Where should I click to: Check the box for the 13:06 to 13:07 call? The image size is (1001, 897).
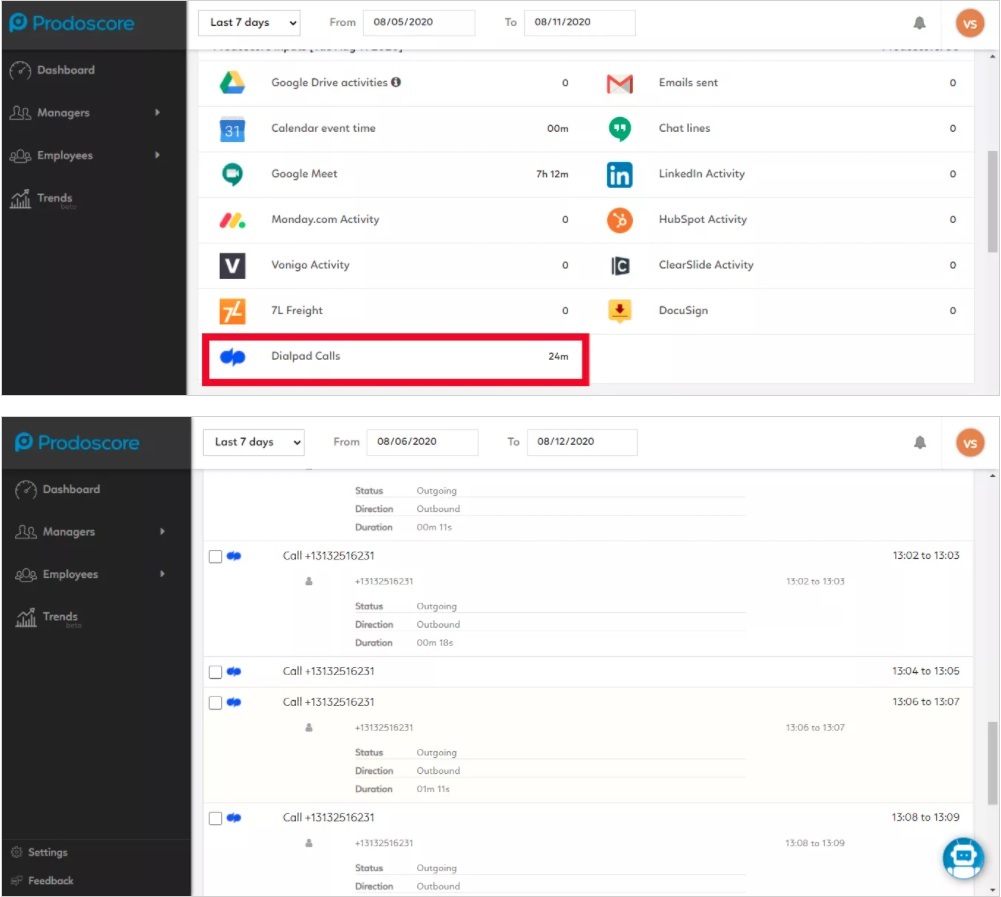pos(215,703)
